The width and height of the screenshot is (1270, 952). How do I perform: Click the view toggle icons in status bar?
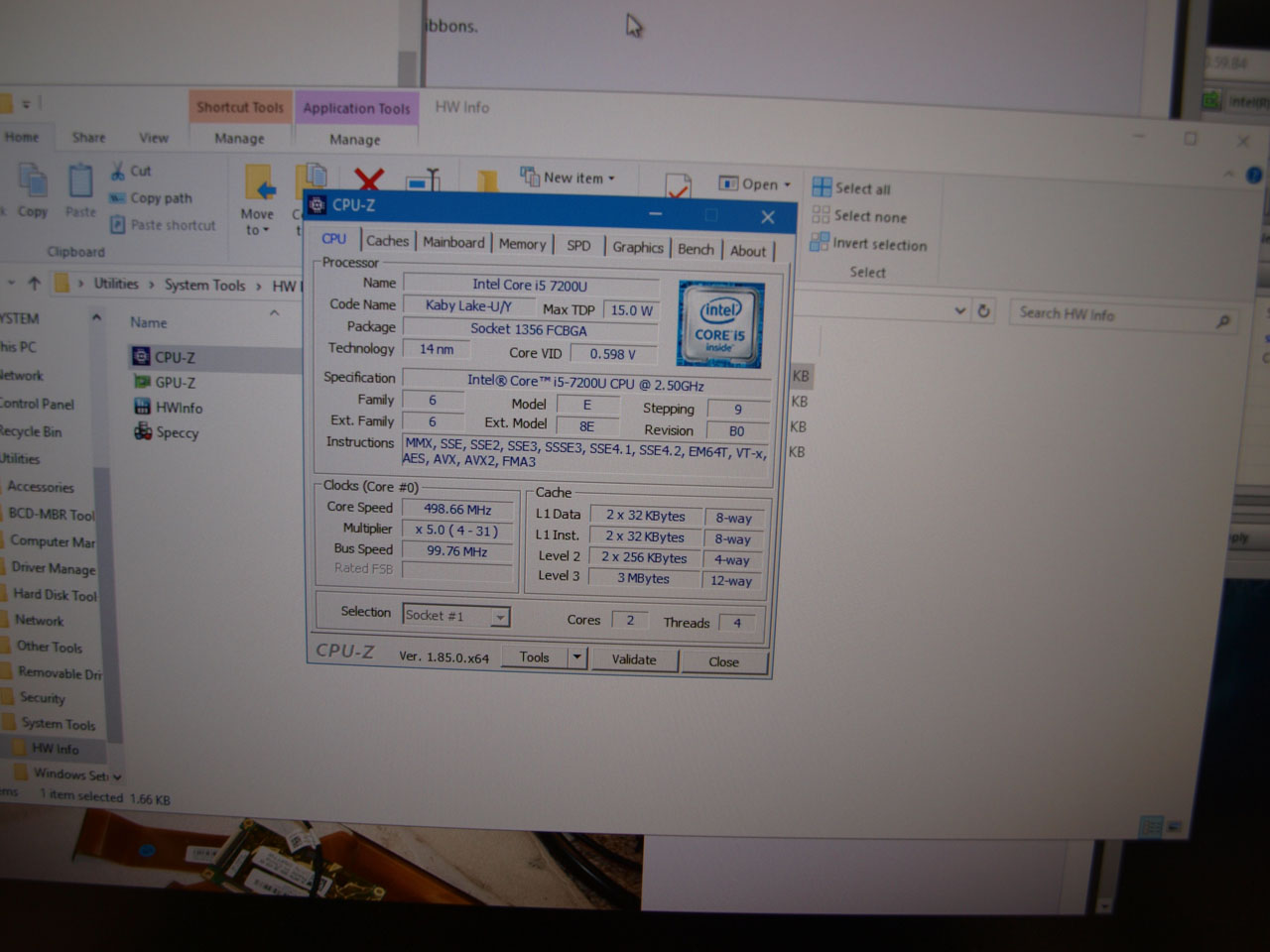[x=1162, y=825]
